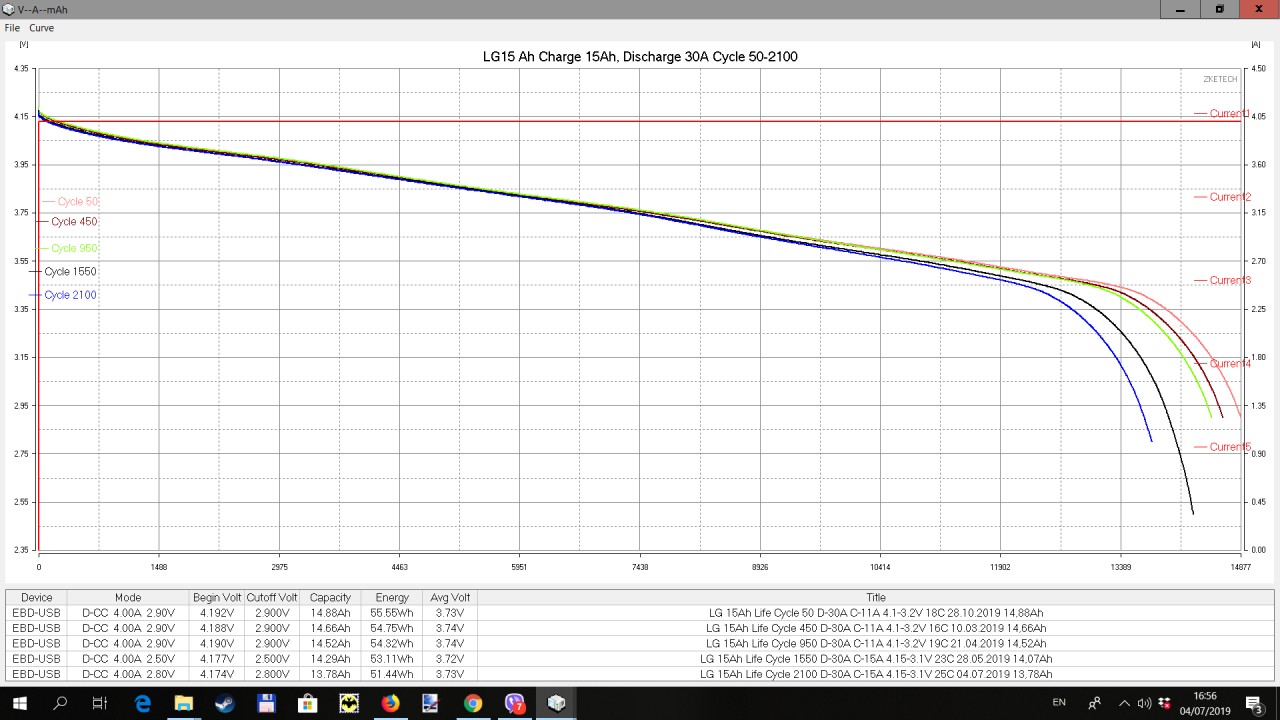Screen dimensions: 1280x720
Task: Open the Microsoft Store icon
Action: point(308,703)
